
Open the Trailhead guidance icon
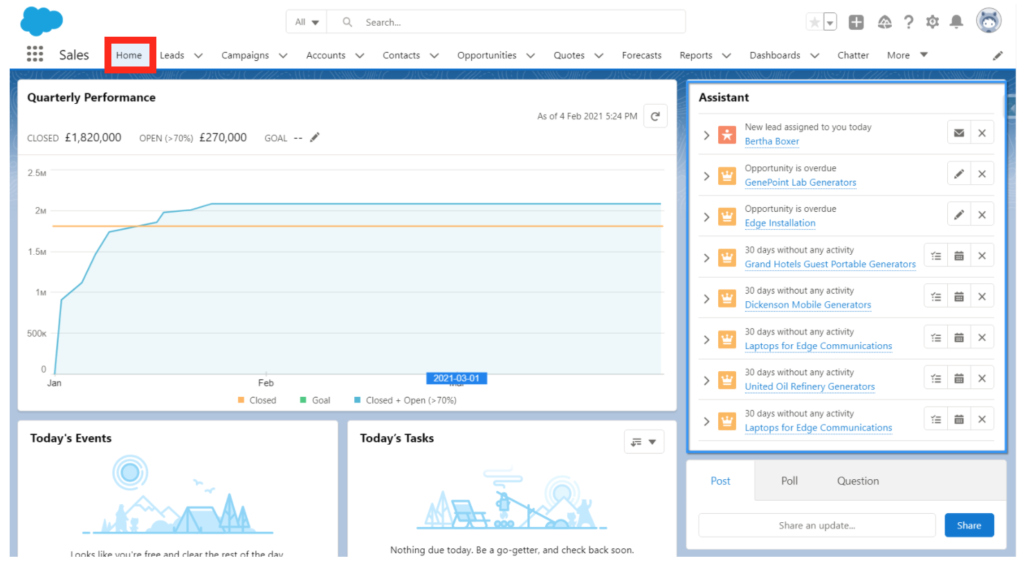click(x=884, y=22)
